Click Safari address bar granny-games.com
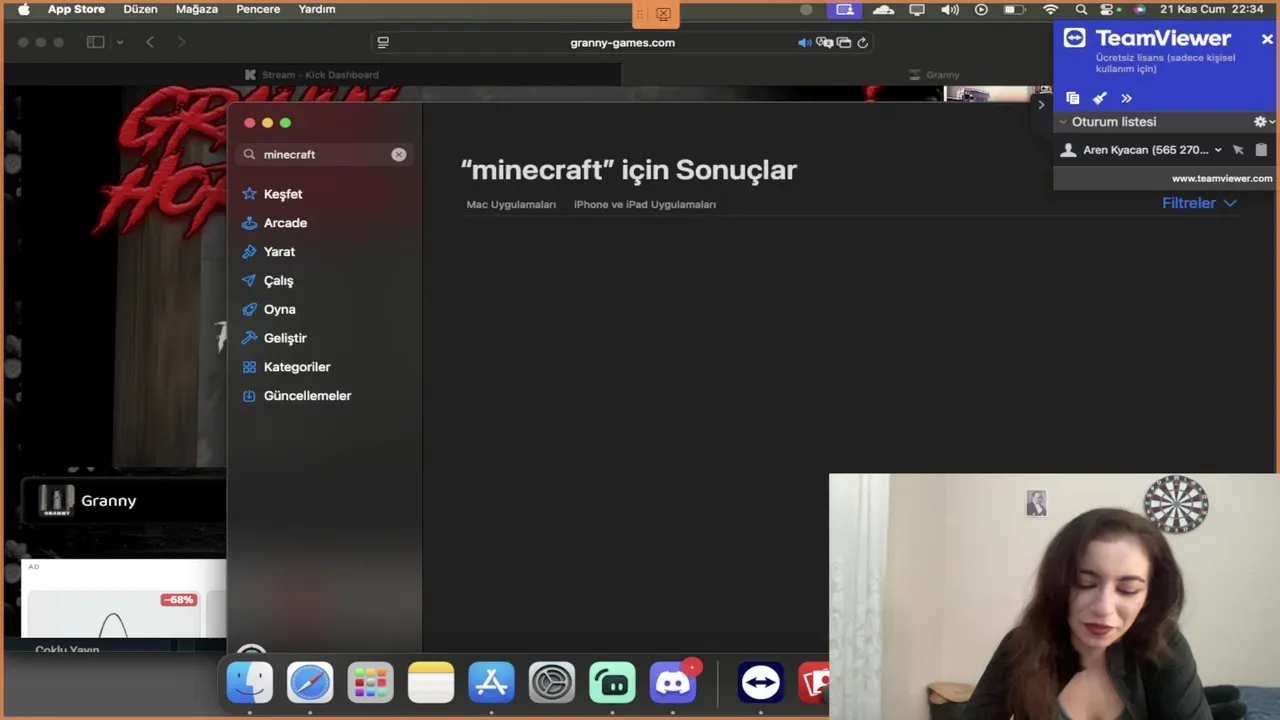Viewport: 1280px width, 720px height. (622, 43)
